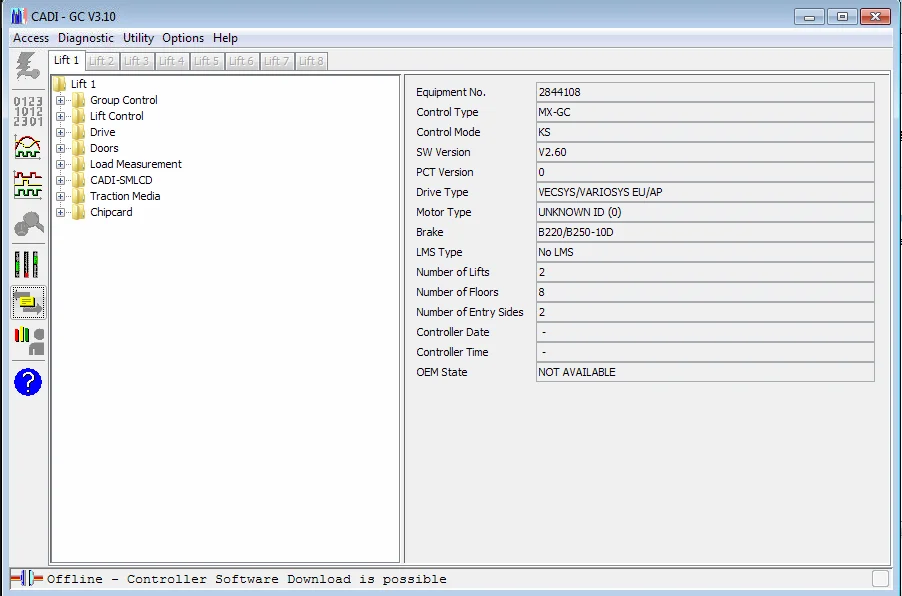Click the greyed magnifier search icon
Viewport: 902px width, 596px height.
(28, 224)
